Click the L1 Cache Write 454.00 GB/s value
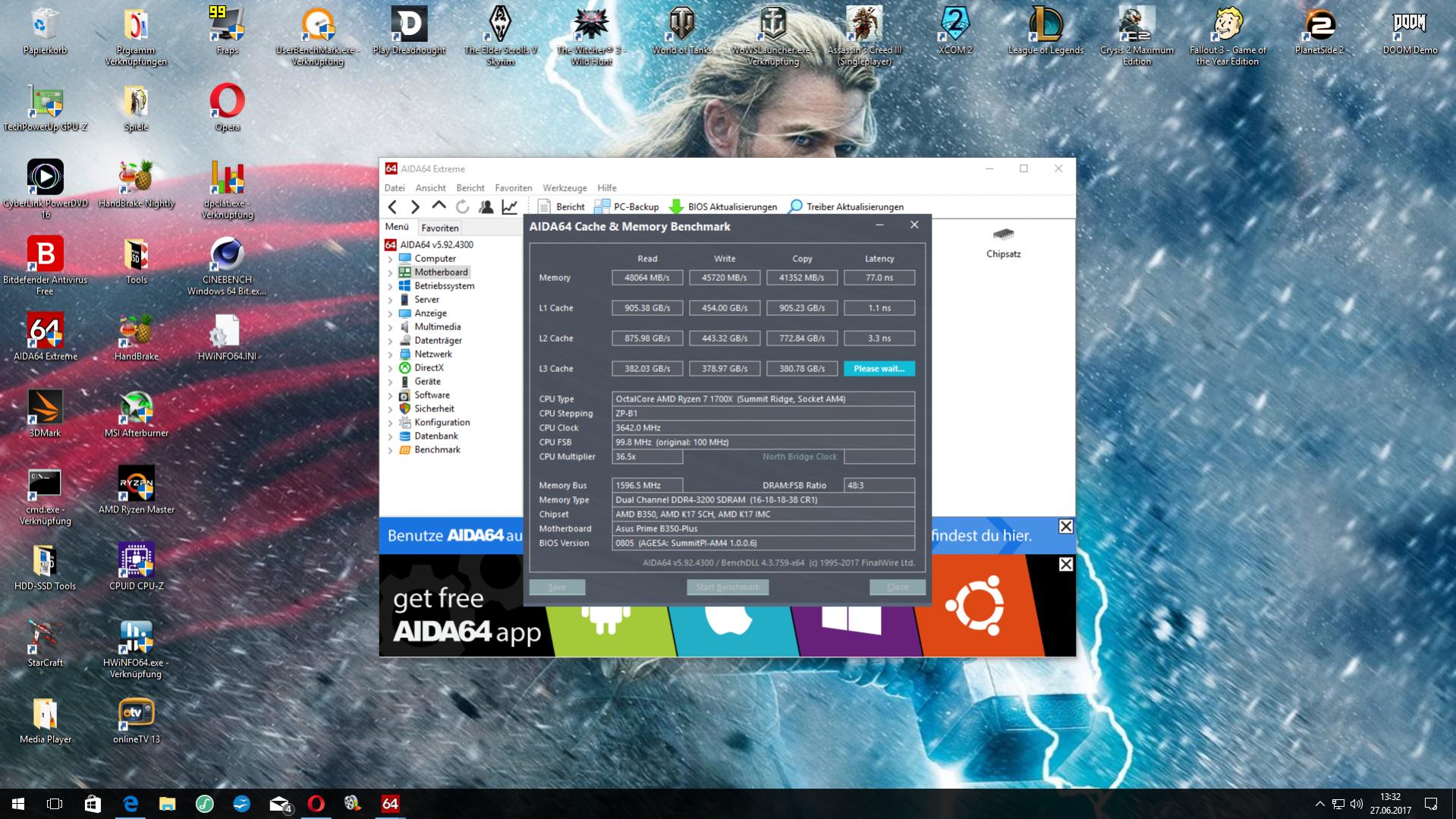Screen dimensions: 1456x819 [725, 307]
